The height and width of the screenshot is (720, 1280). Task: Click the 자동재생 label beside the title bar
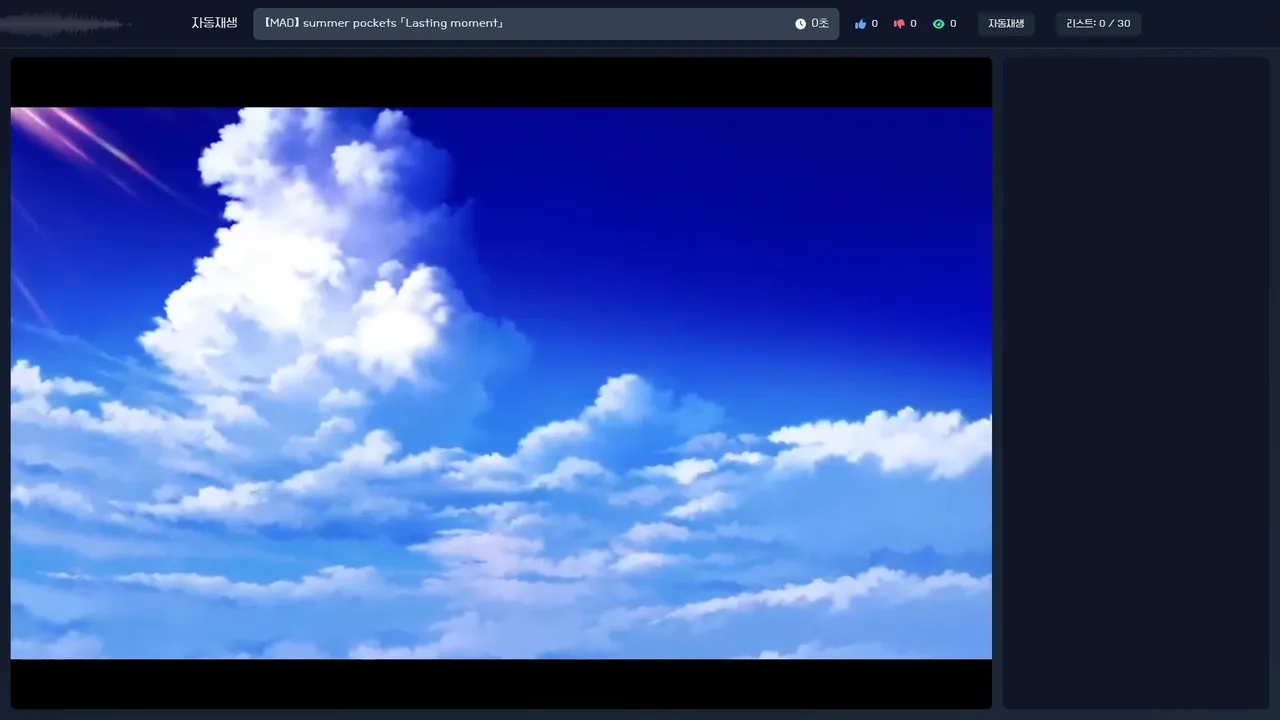pos(215,23)
